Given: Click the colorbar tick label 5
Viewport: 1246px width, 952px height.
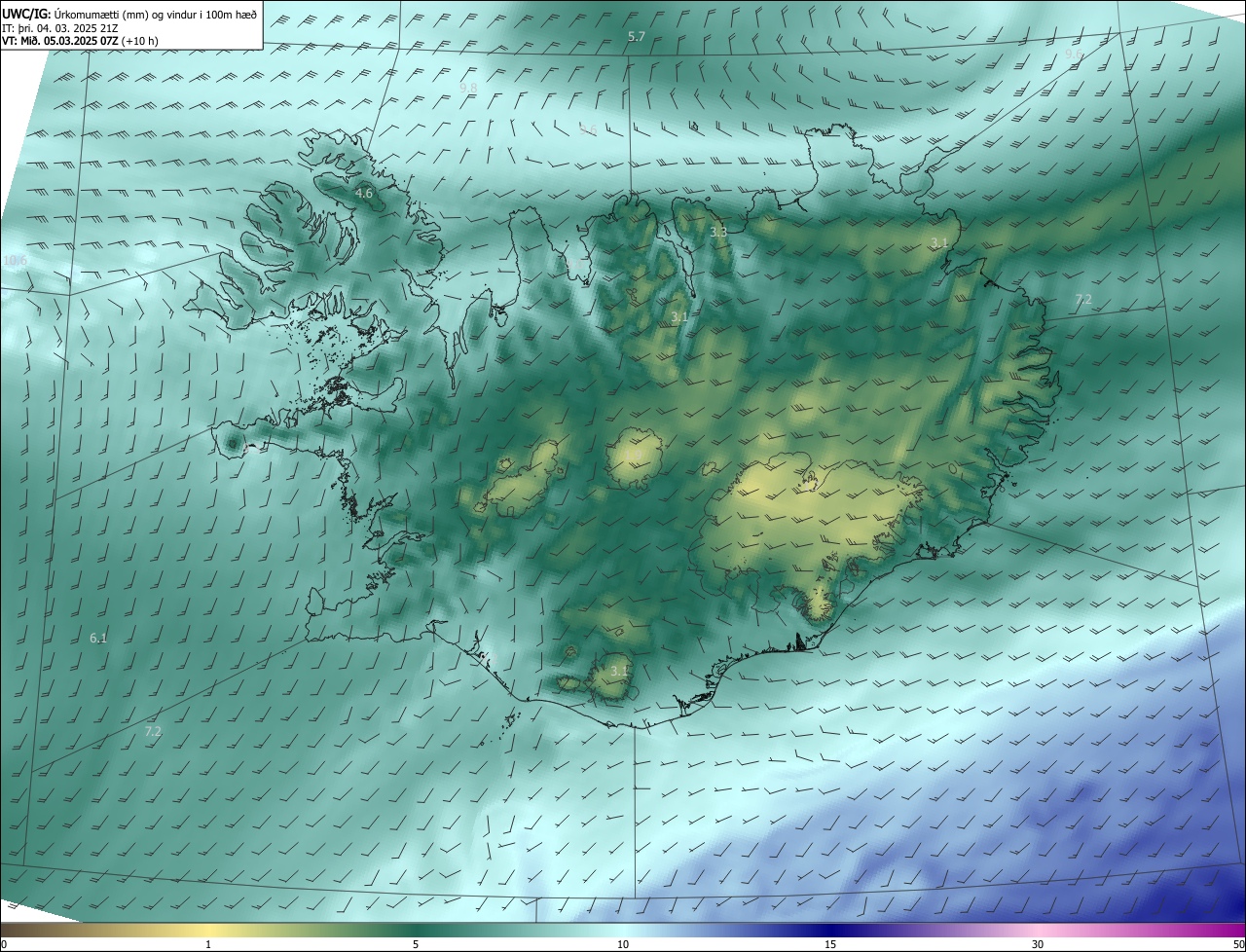Looking at the screenshot, I should [416, 944].
